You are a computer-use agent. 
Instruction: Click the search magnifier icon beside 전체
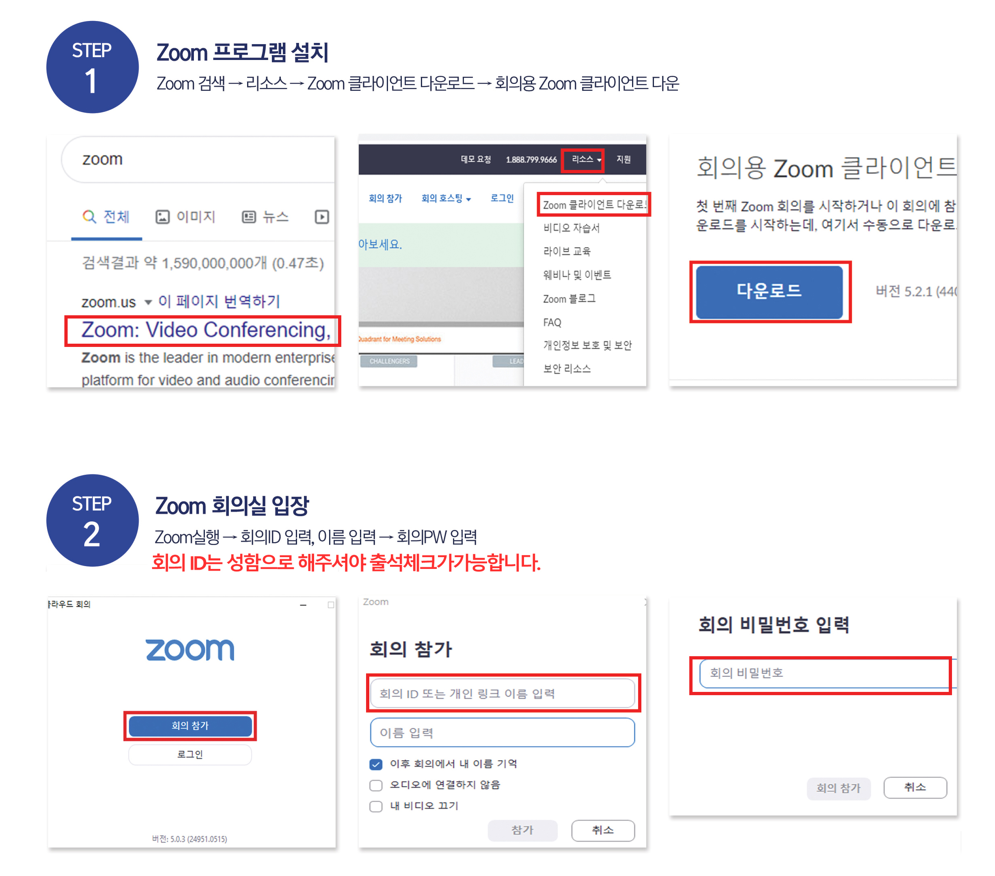coord(89,216)
